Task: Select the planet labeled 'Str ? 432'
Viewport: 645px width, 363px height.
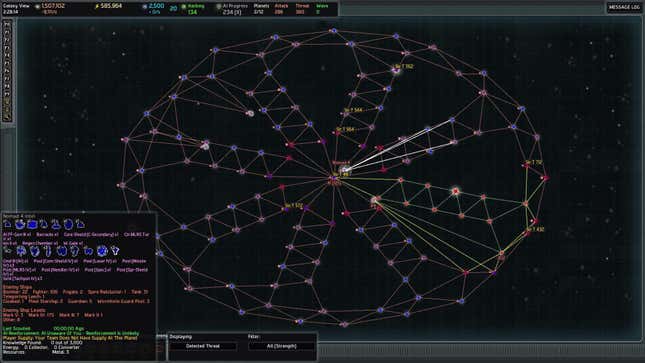Action: (x=527, y=234)
